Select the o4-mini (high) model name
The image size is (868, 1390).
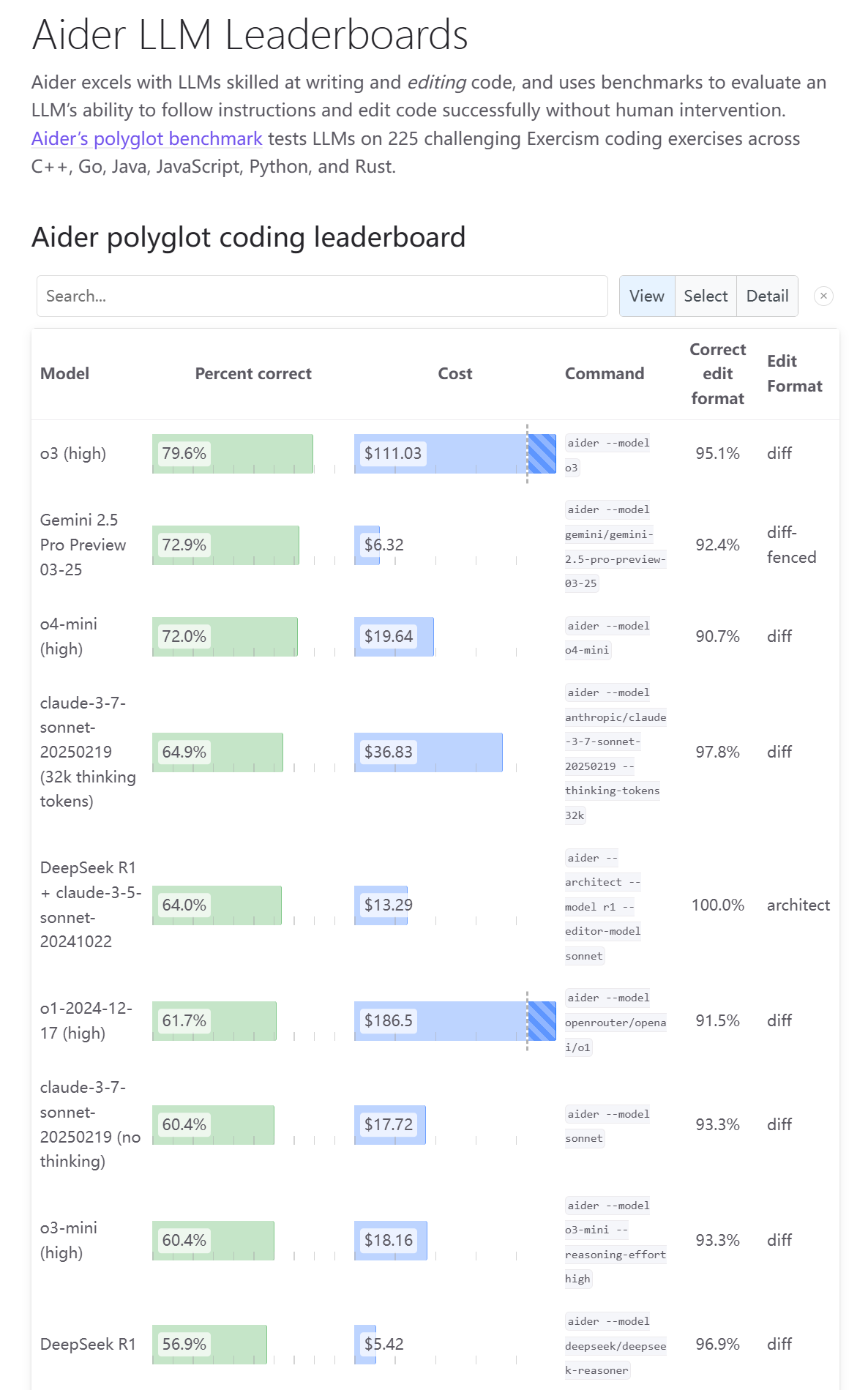tap(69, 636)
